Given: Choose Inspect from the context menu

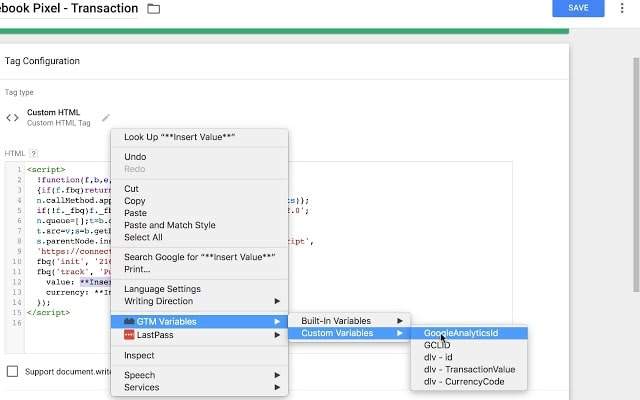Looking at the screenshot, I should 200,356.
